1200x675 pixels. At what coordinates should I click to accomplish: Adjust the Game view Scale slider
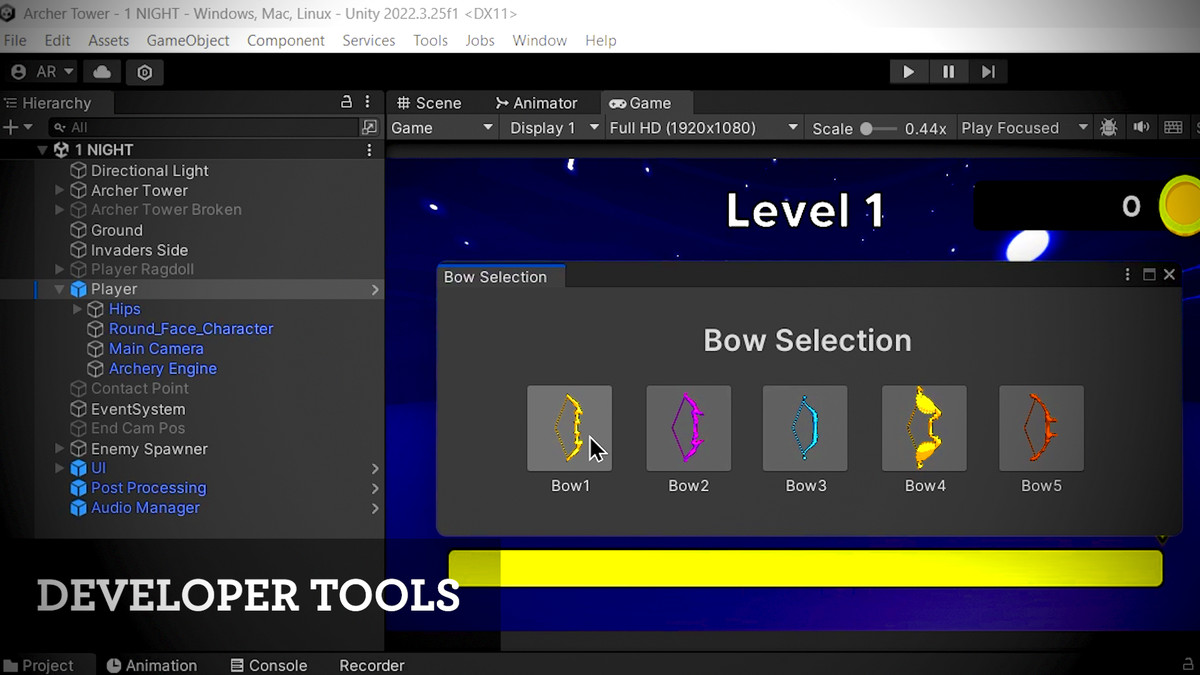click(x=866, y=129)
